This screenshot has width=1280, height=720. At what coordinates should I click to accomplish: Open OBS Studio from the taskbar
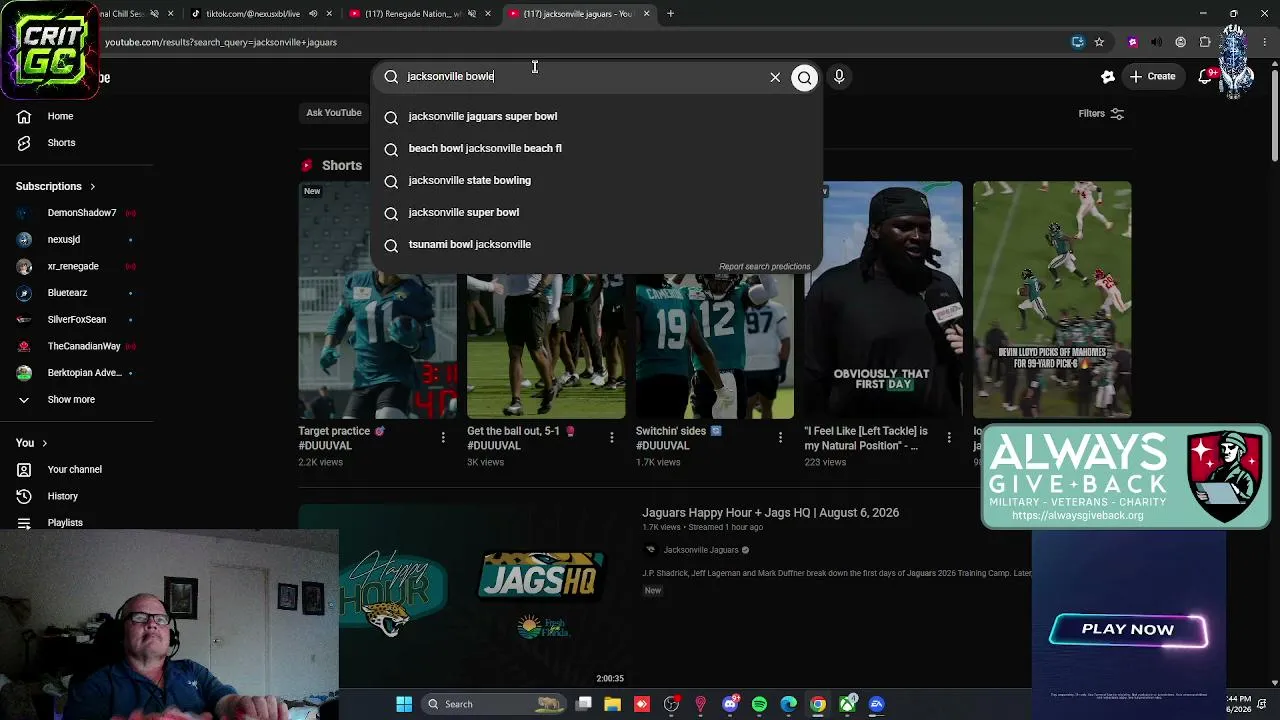click(671, 704)
